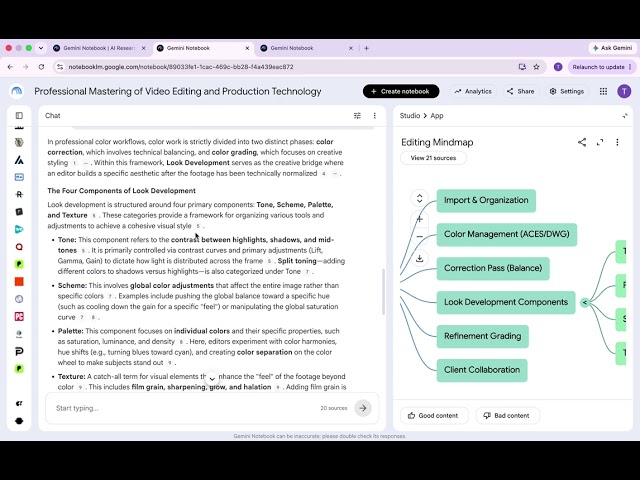Open the blue globe source icon in sidebar
The image size is (640, 480).
pyautogui.click(x=19, y=299)
